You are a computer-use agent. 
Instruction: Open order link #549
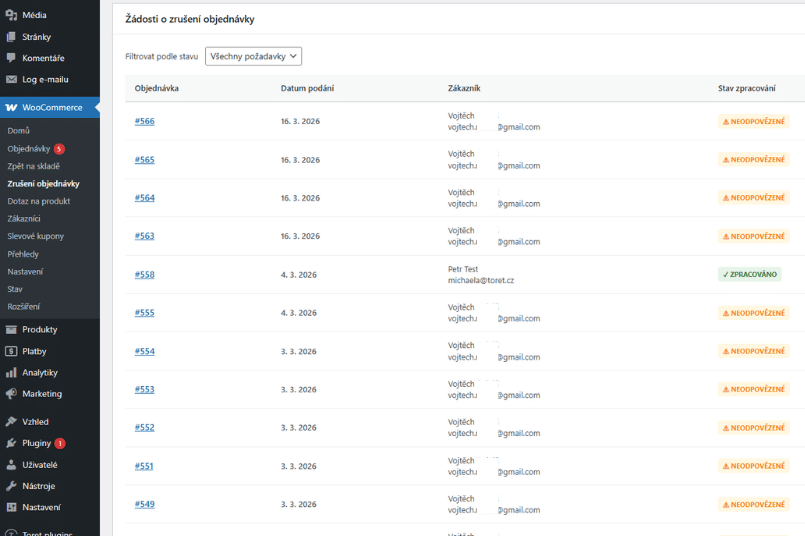(x=145, y=504)
